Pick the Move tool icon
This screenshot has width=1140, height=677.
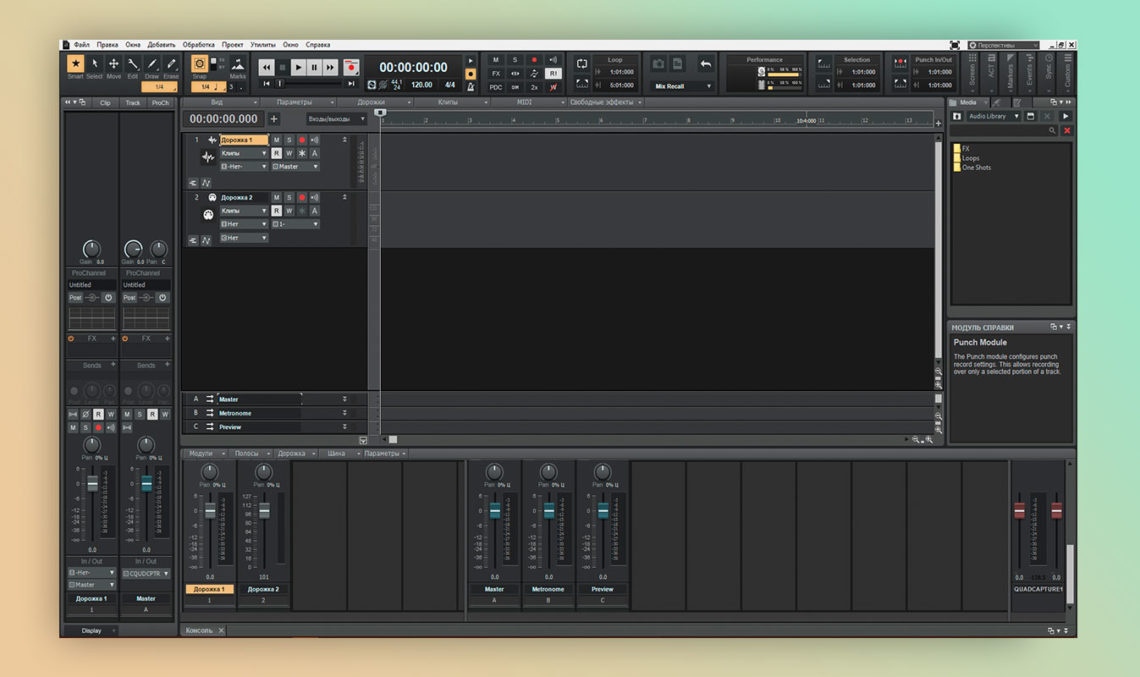click(114, 64)
